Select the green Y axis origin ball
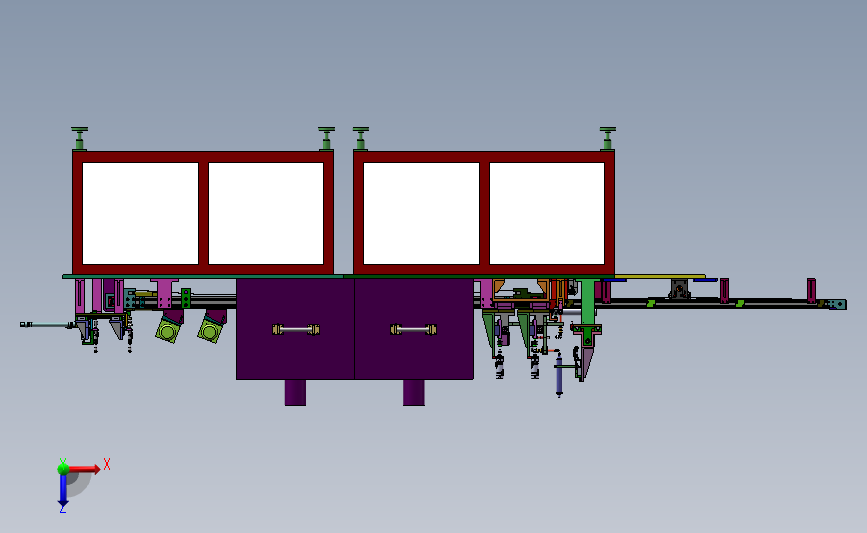This screenshot has height=533, width=867. pyautogui.click(x=63, y=469)
